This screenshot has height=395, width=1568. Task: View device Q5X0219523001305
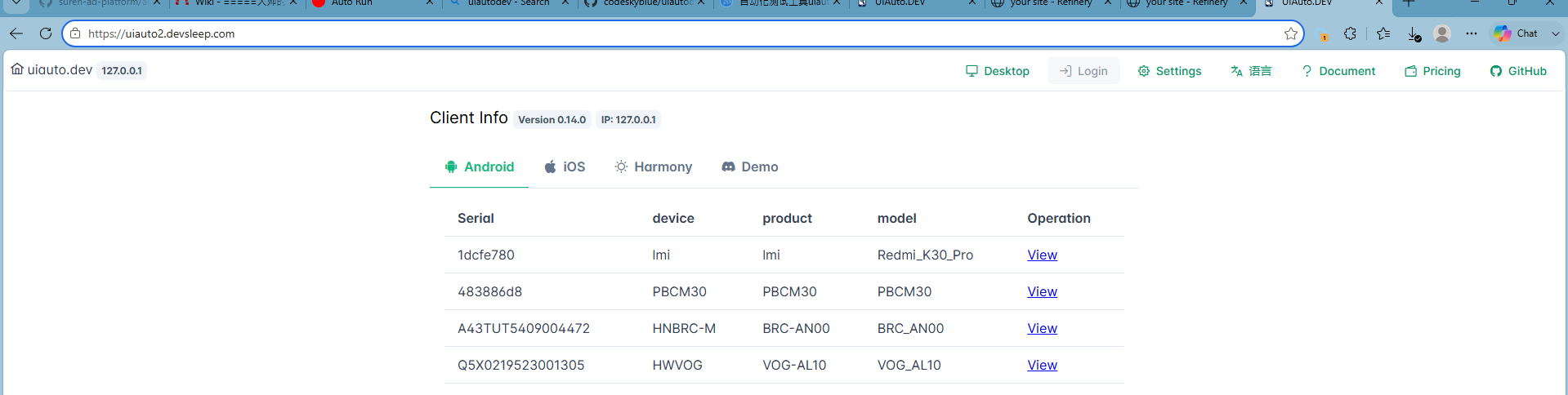1042,365
